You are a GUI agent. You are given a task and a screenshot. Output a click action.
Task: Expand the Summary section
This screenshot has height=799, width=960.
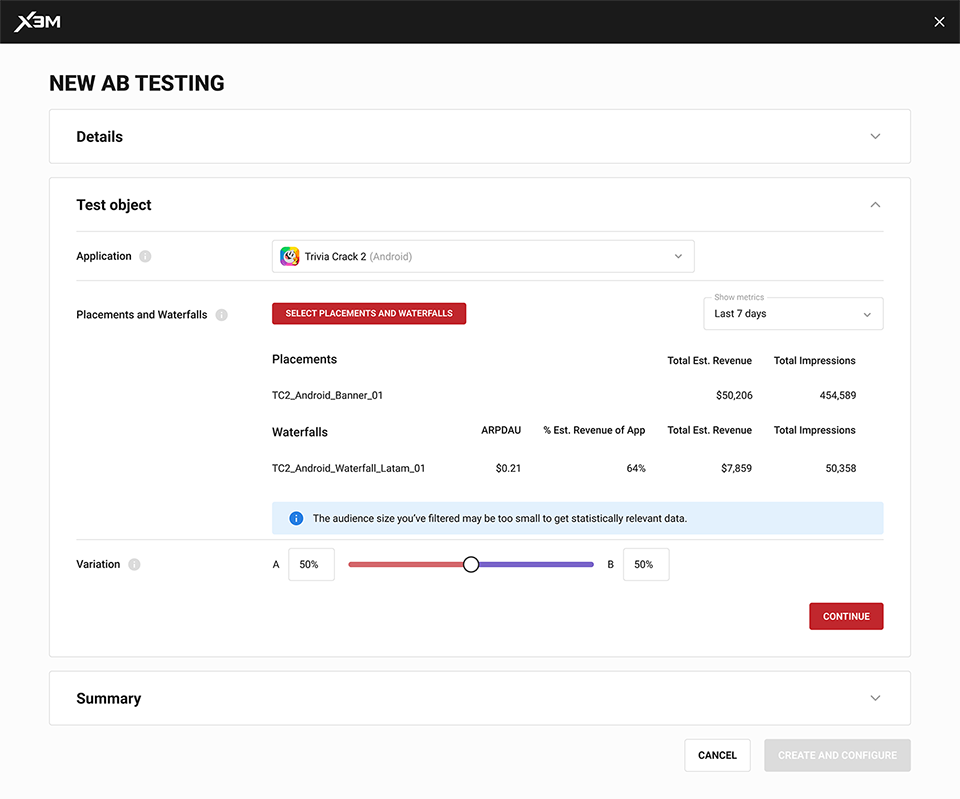[x=876, y=698]
